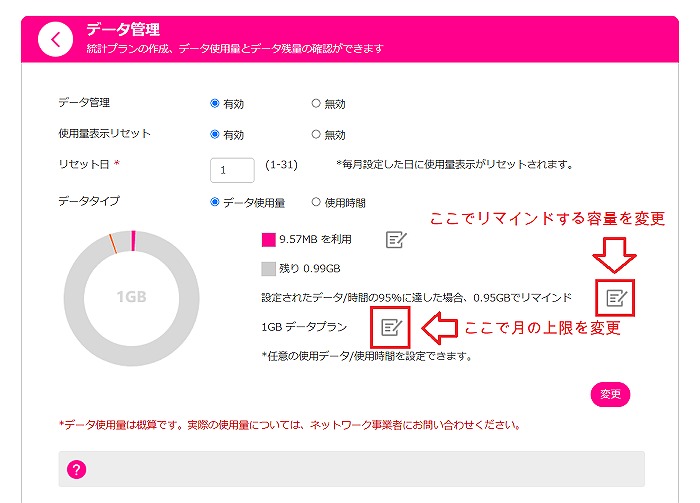Edit the 9.57MB used data value
This screenshot has height=503, width=700.
point(396,240)
